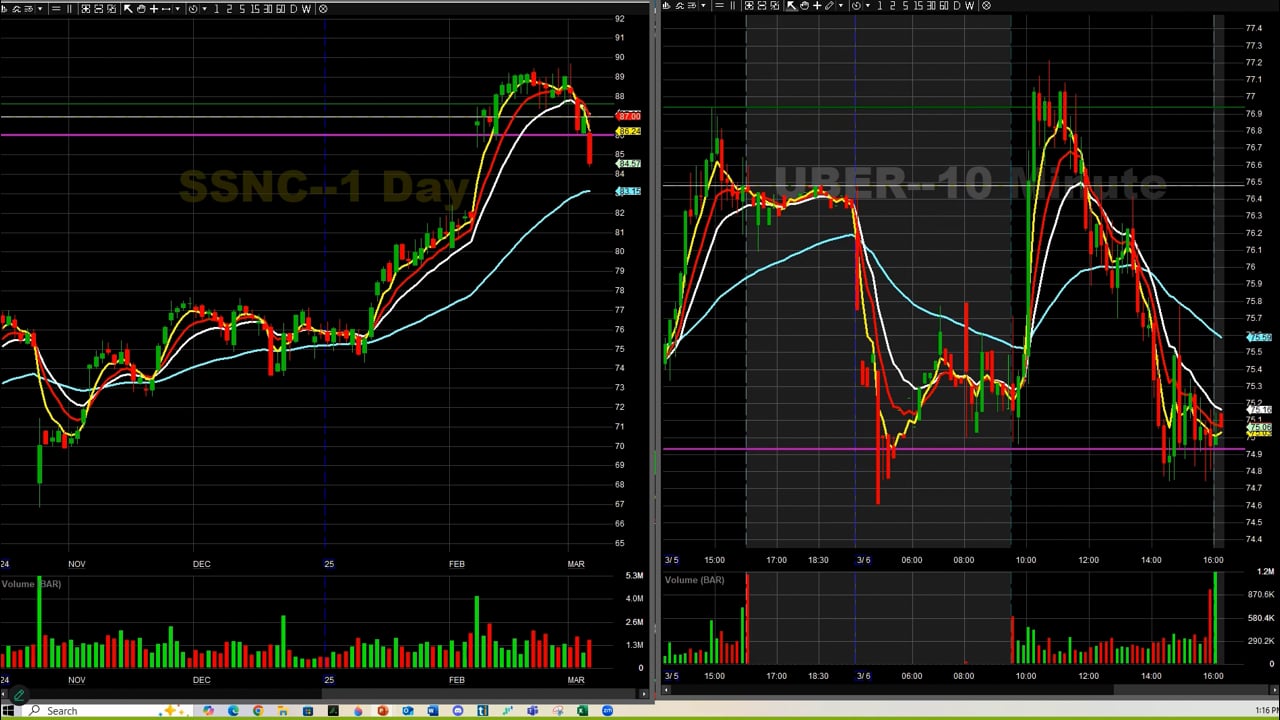
Task: Set SSNC chart to 5 minute timeframe
Action: coord(242,9)
